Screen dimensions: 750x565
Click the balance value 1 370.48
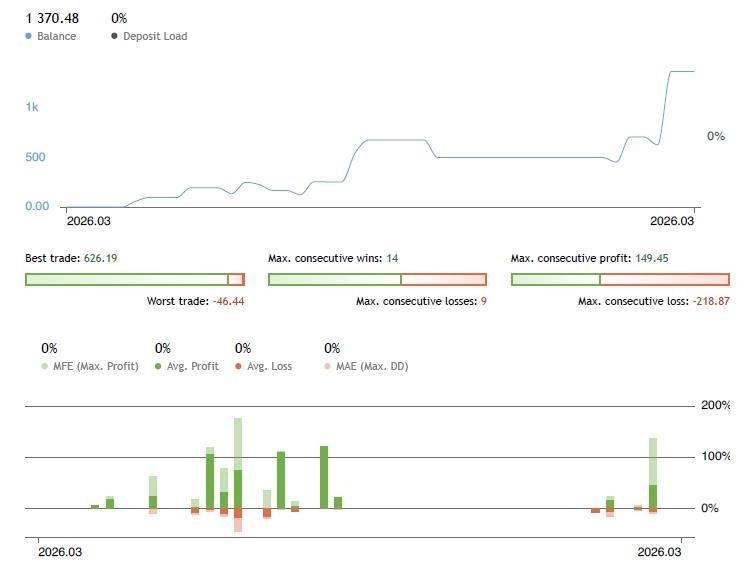(52, 18)
